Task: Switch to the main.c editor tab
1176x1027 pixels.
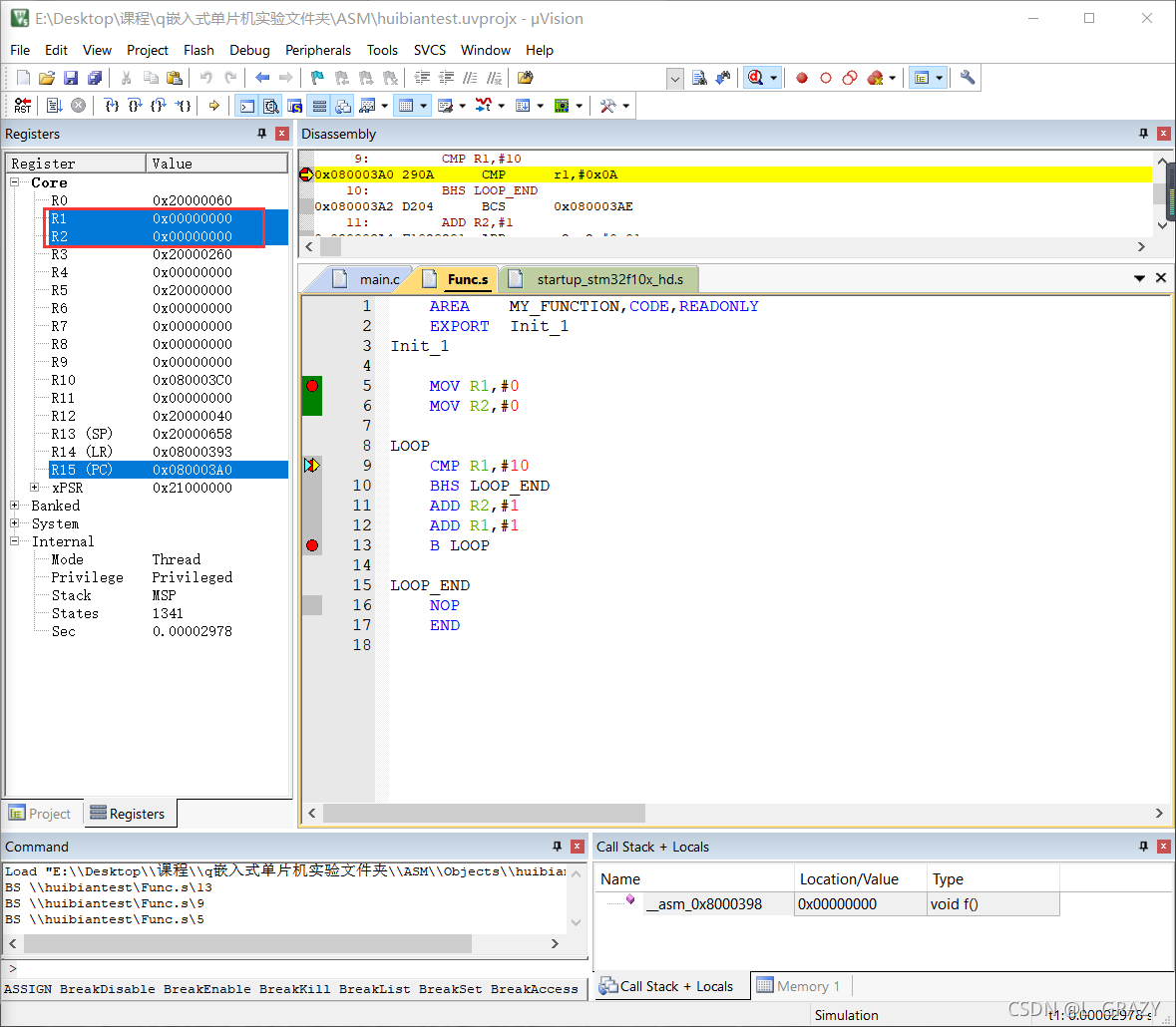Action: [x=367, y=279]
